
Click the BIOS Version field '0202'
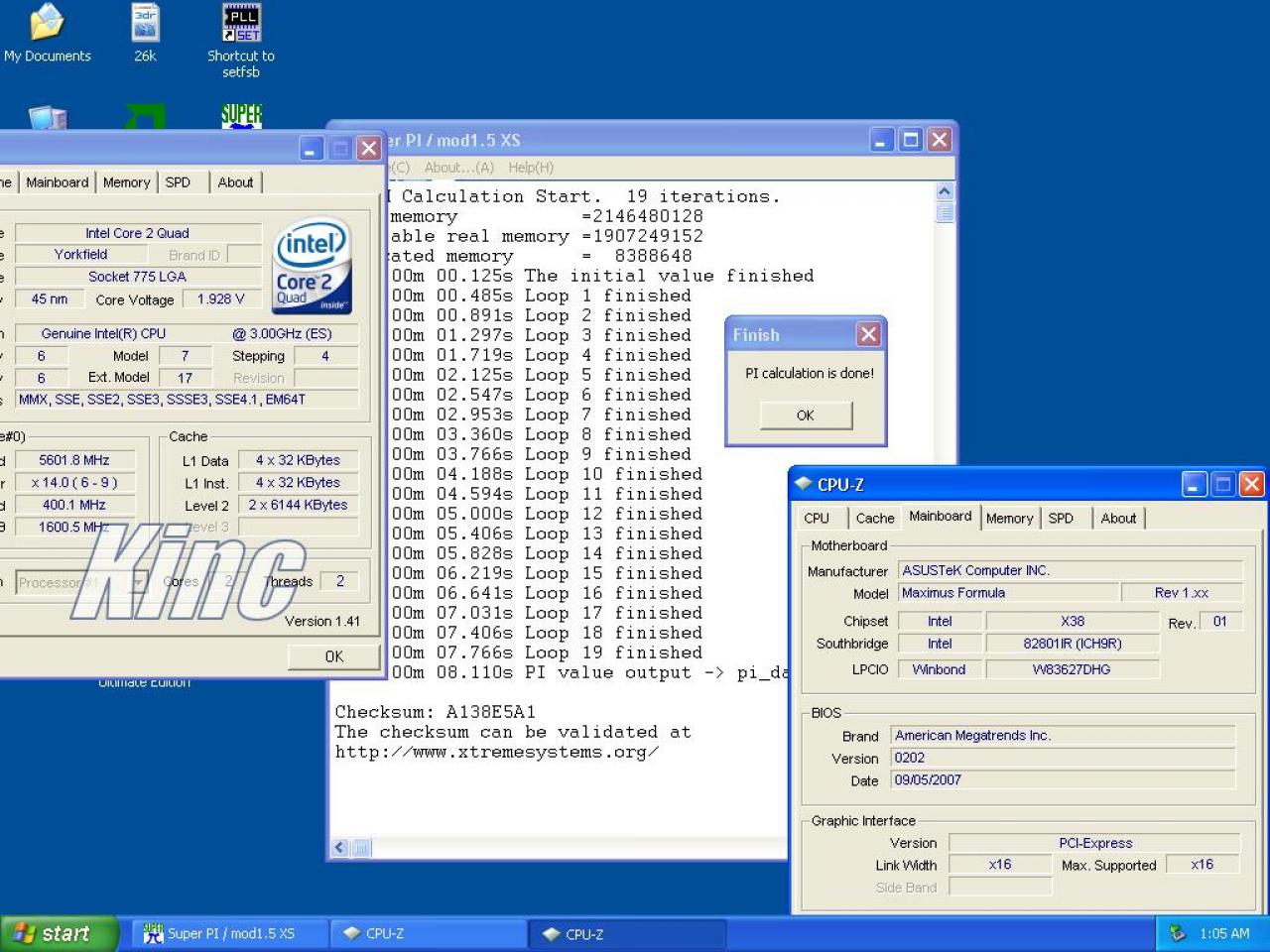point(1064,758)
